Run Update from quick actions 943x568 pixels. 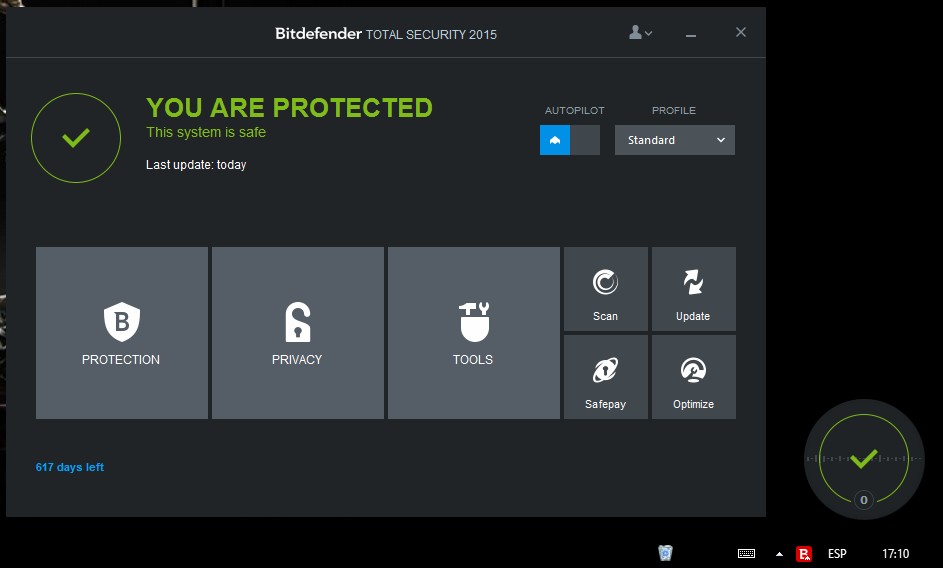pos(693,289)
